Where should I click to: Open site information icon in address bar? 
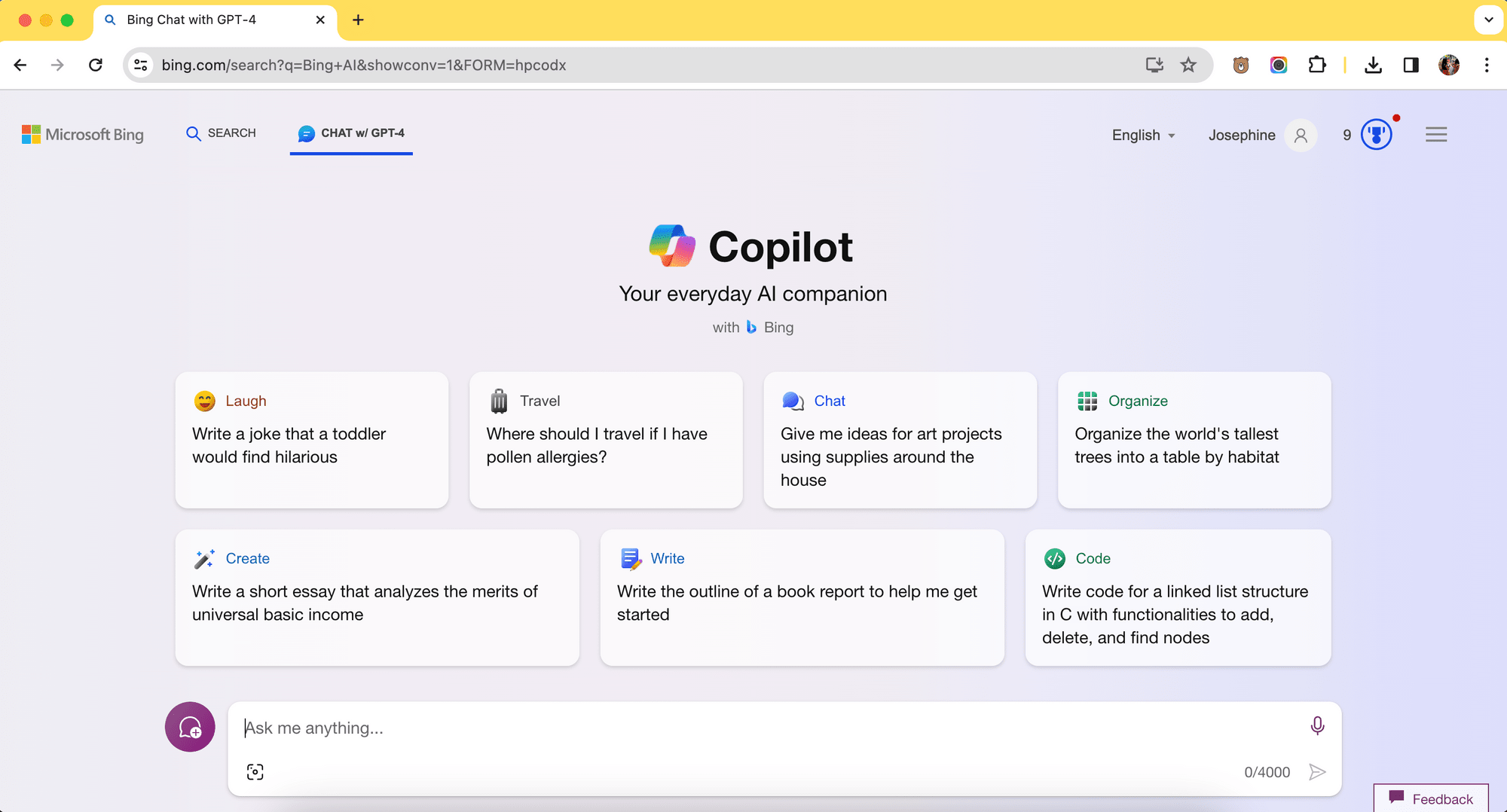(x=141, y=65)
